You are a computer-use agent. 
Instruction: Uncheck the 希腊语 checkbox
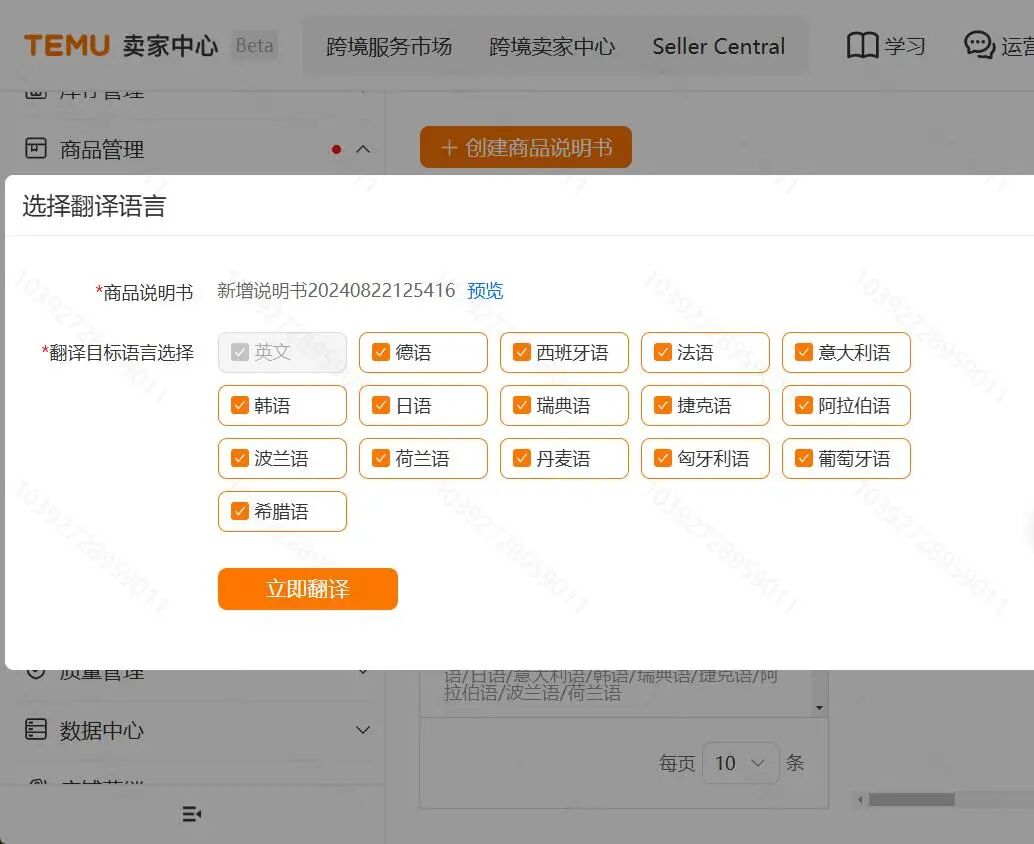[239, 511]
